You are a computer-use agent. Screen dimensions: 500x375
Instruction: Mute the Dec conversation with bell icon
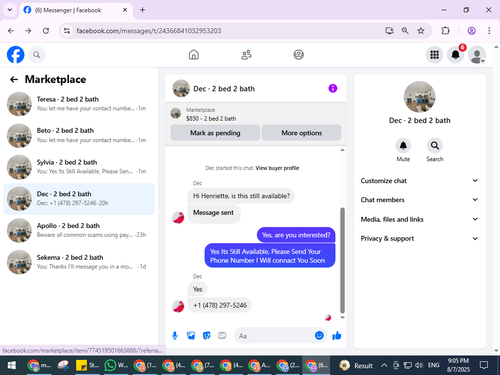(x=403, y=146)
